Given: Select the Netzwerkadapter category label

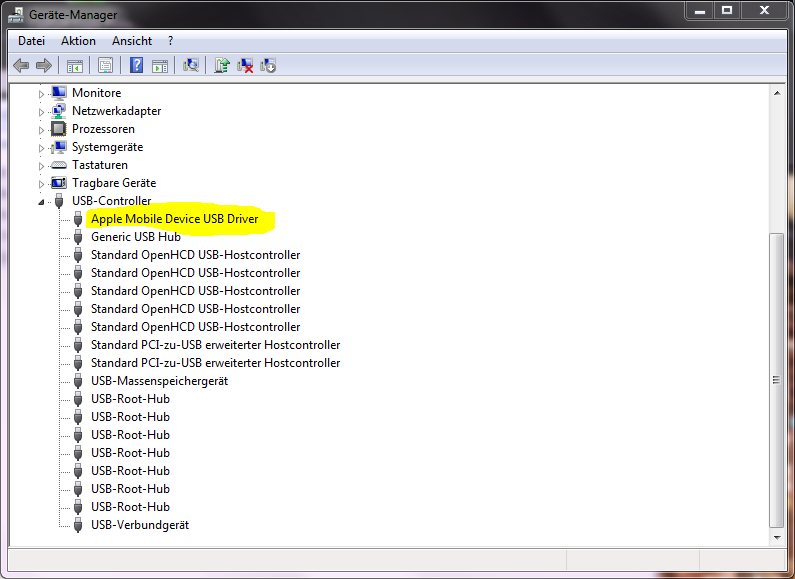Looking at the screenshot, I should point(116,111).
